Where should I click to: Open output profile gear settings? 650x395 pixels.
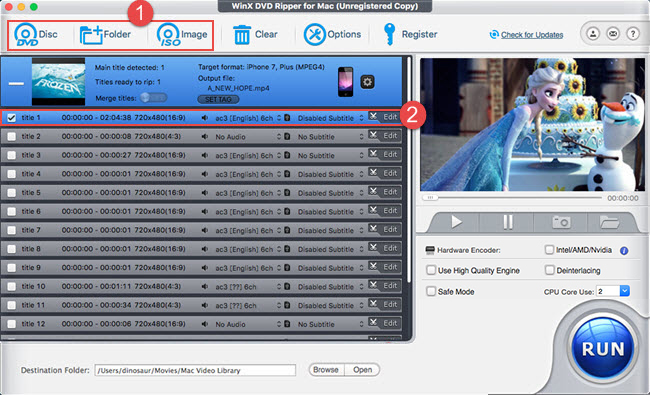click(x=367, y=82)
